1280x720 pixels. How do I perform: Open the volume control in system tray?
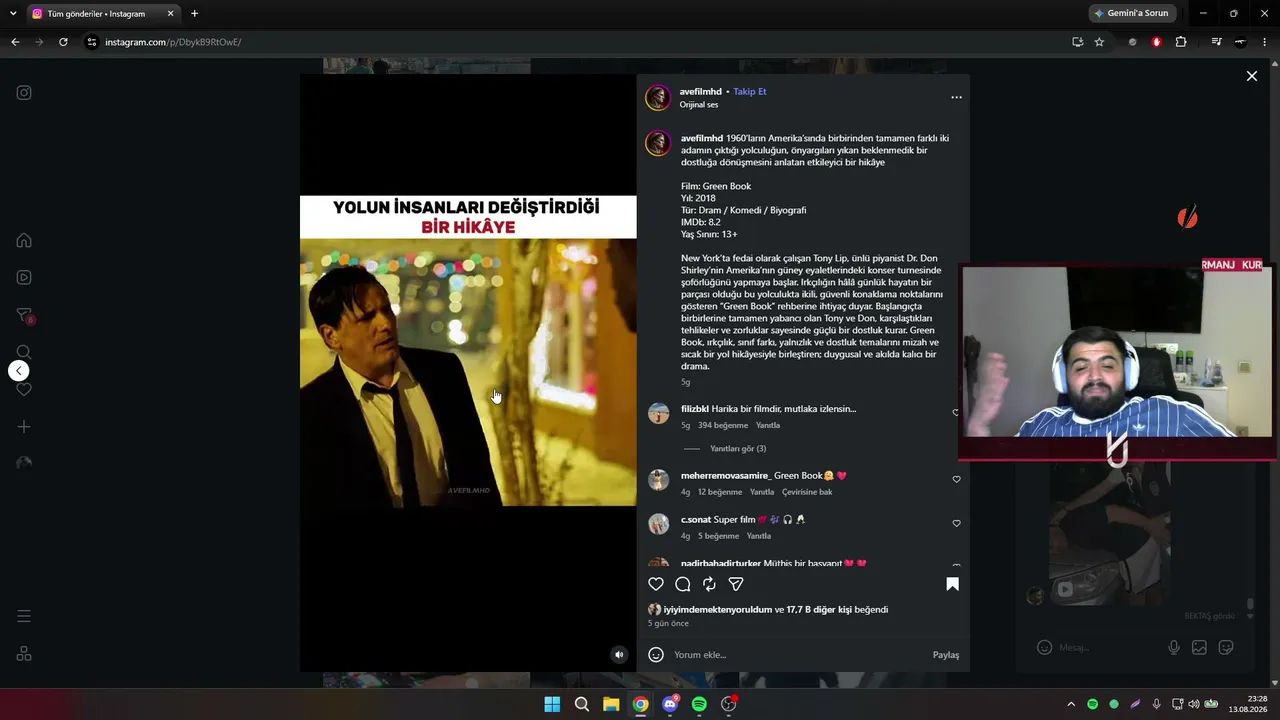pyautogui.click(x=1193, y=704)
